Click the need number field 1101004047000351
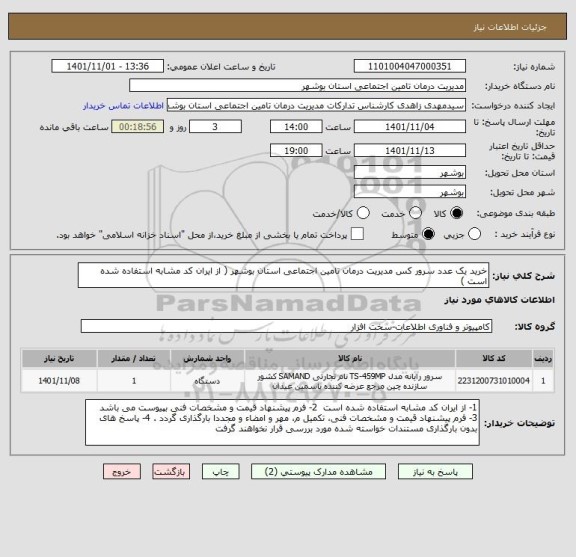Image resolution: width=576 pixels, height=557 pixels. click(x=410, y=67)
